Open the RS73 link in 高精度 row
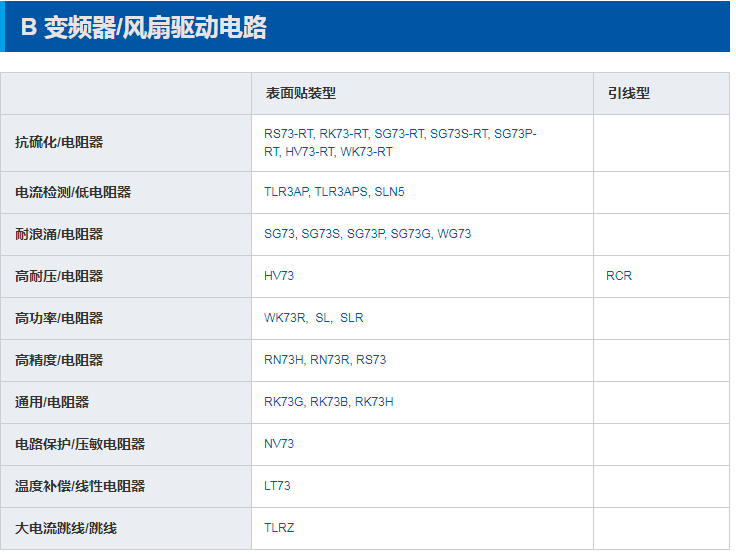This screenshot has height=554, width=736. point(371,360)
